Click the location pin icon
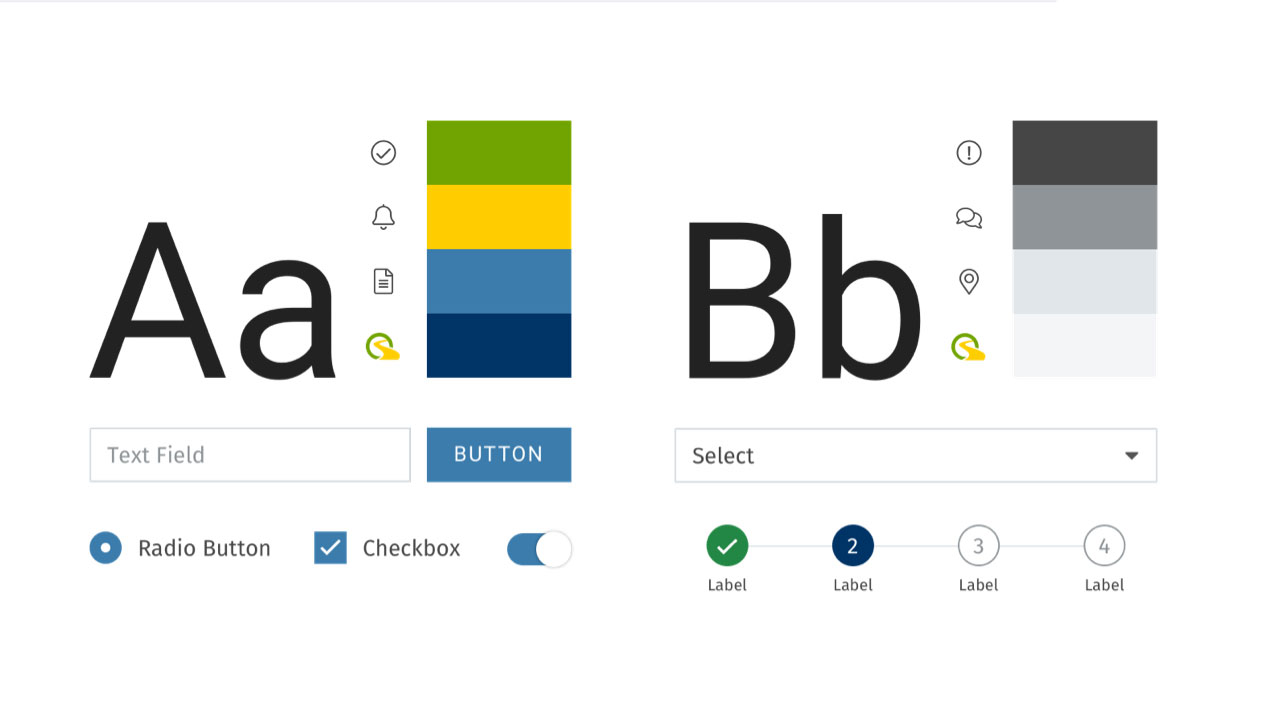The image size is (1270, 713). coord(969,281)
